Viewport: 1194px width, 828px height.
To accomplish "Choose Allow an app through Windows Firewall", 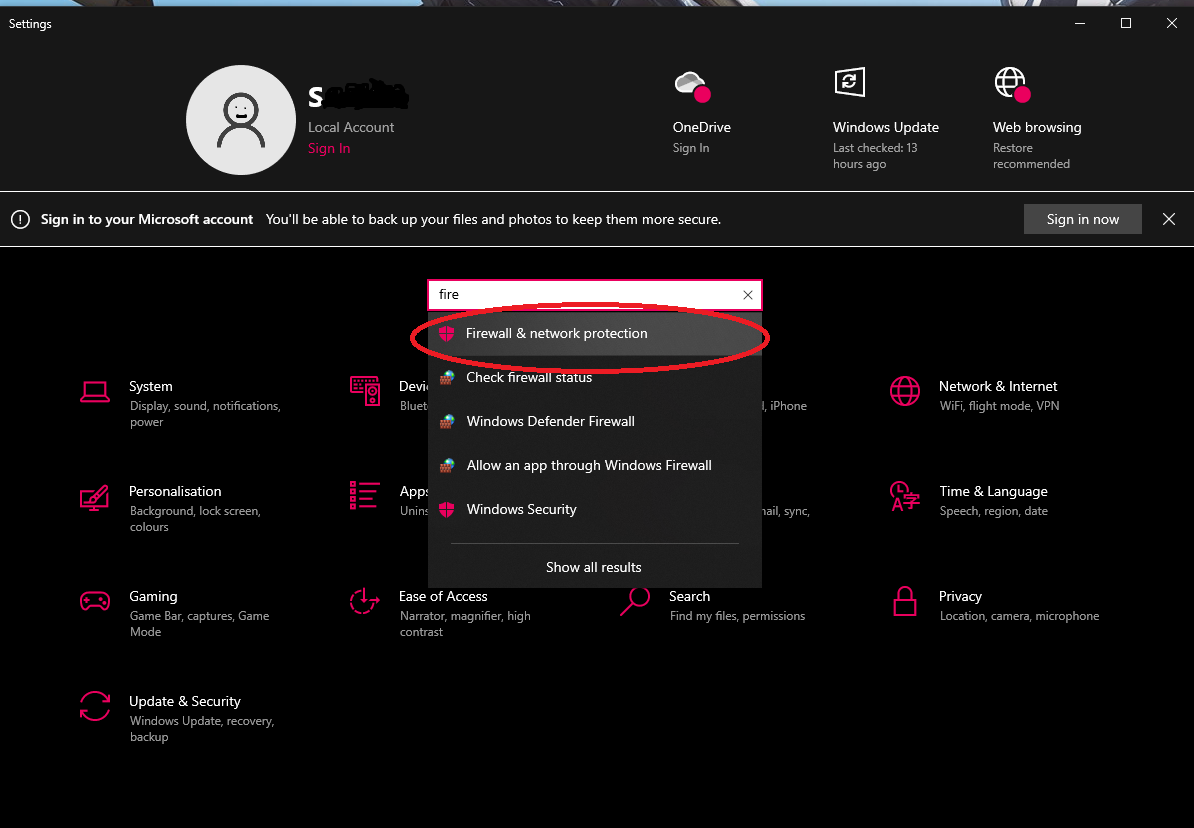I will pyautogui.click(x=595, y=465).
